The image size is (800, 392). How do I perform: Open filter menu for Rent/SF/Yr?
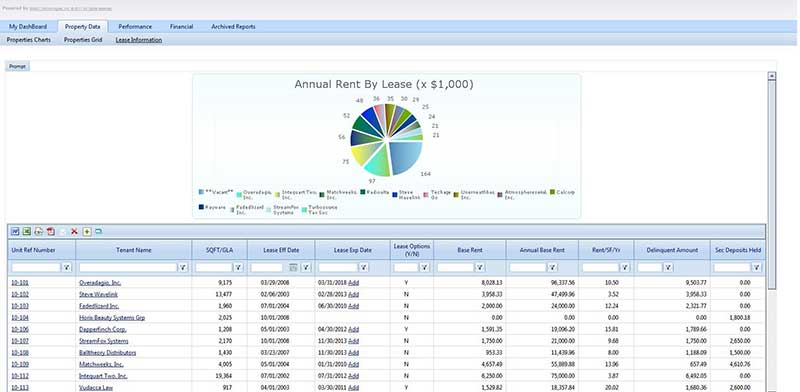[x=624, y=267]
